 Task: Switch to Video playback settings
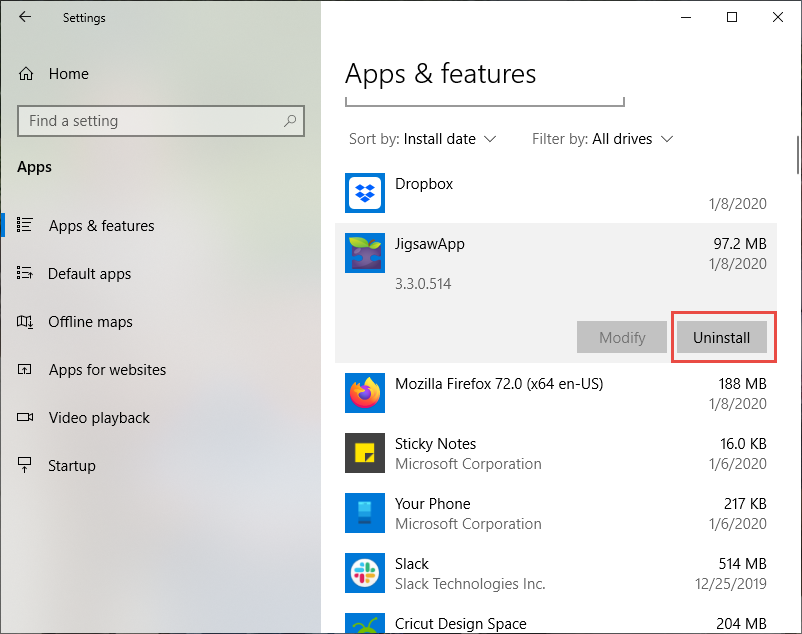tap(99, 418)
